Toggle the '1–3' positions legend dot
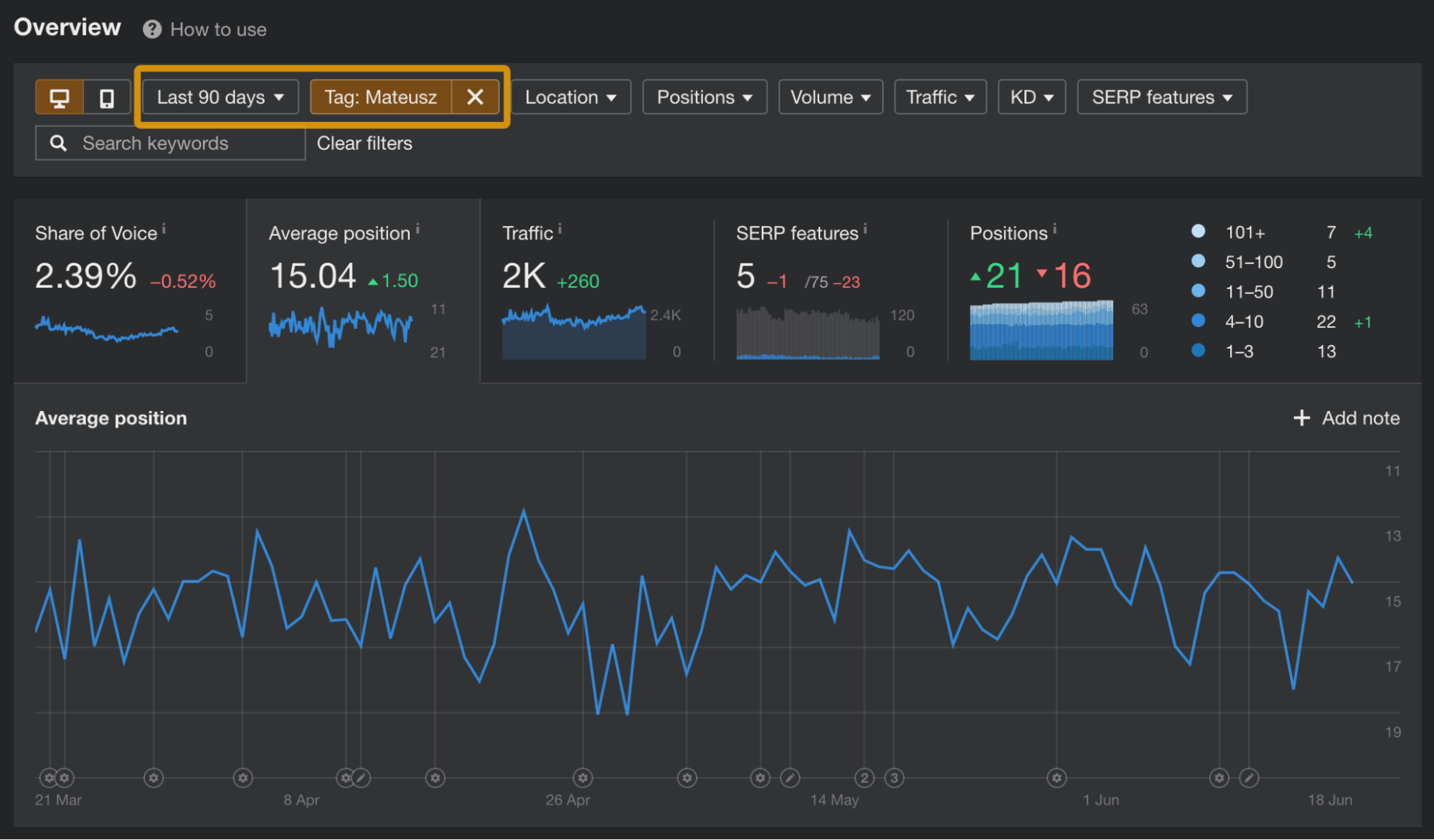 click(1198, 351)
